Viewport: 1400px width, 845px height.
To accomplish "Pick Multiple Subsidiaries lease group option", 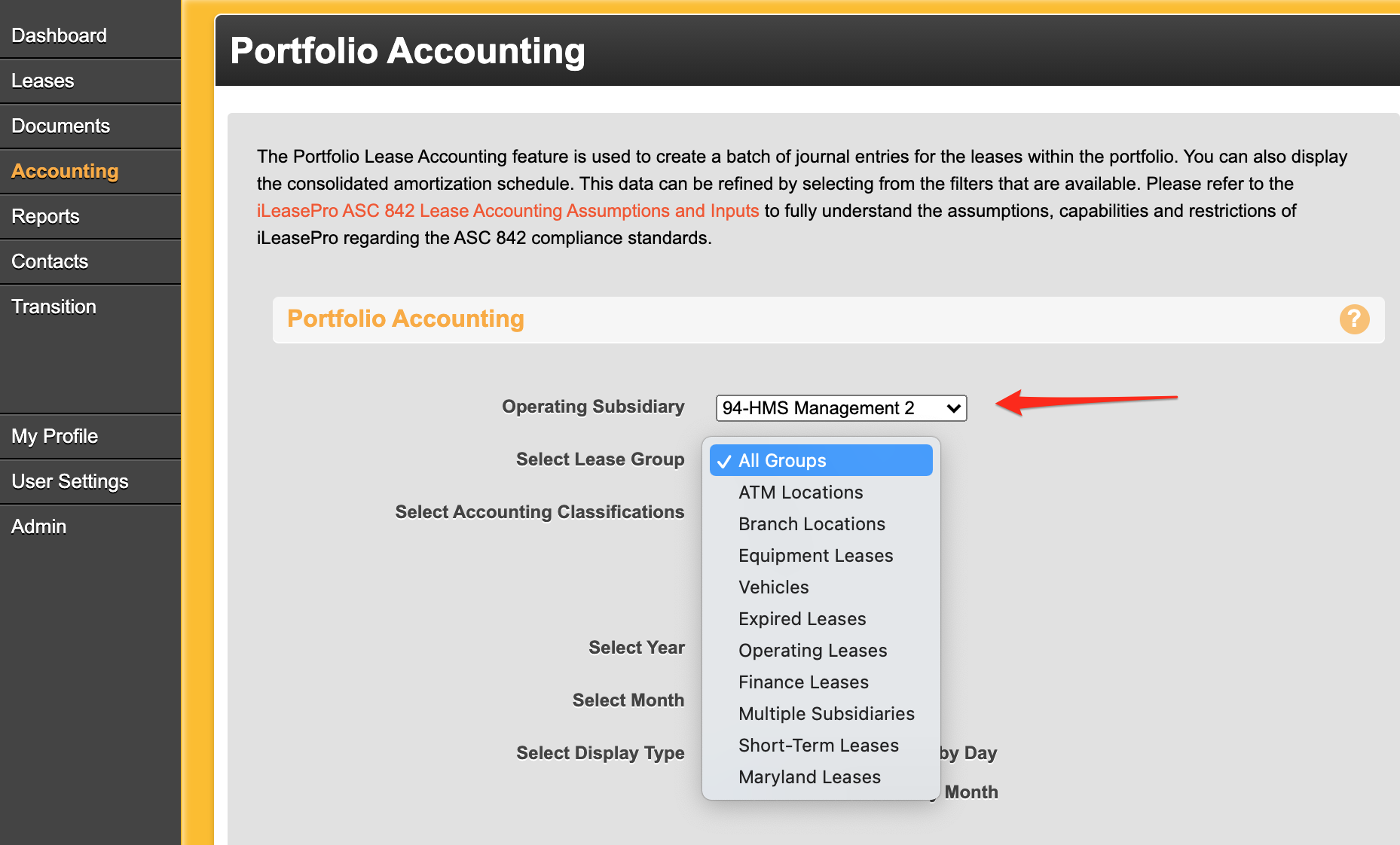I will [x=821, y=714].
